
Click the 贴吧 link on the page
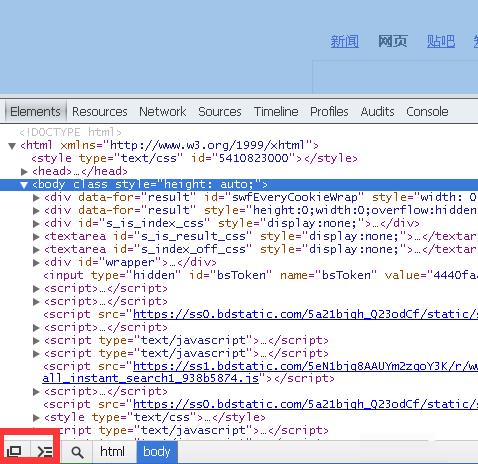pos(441,42)
